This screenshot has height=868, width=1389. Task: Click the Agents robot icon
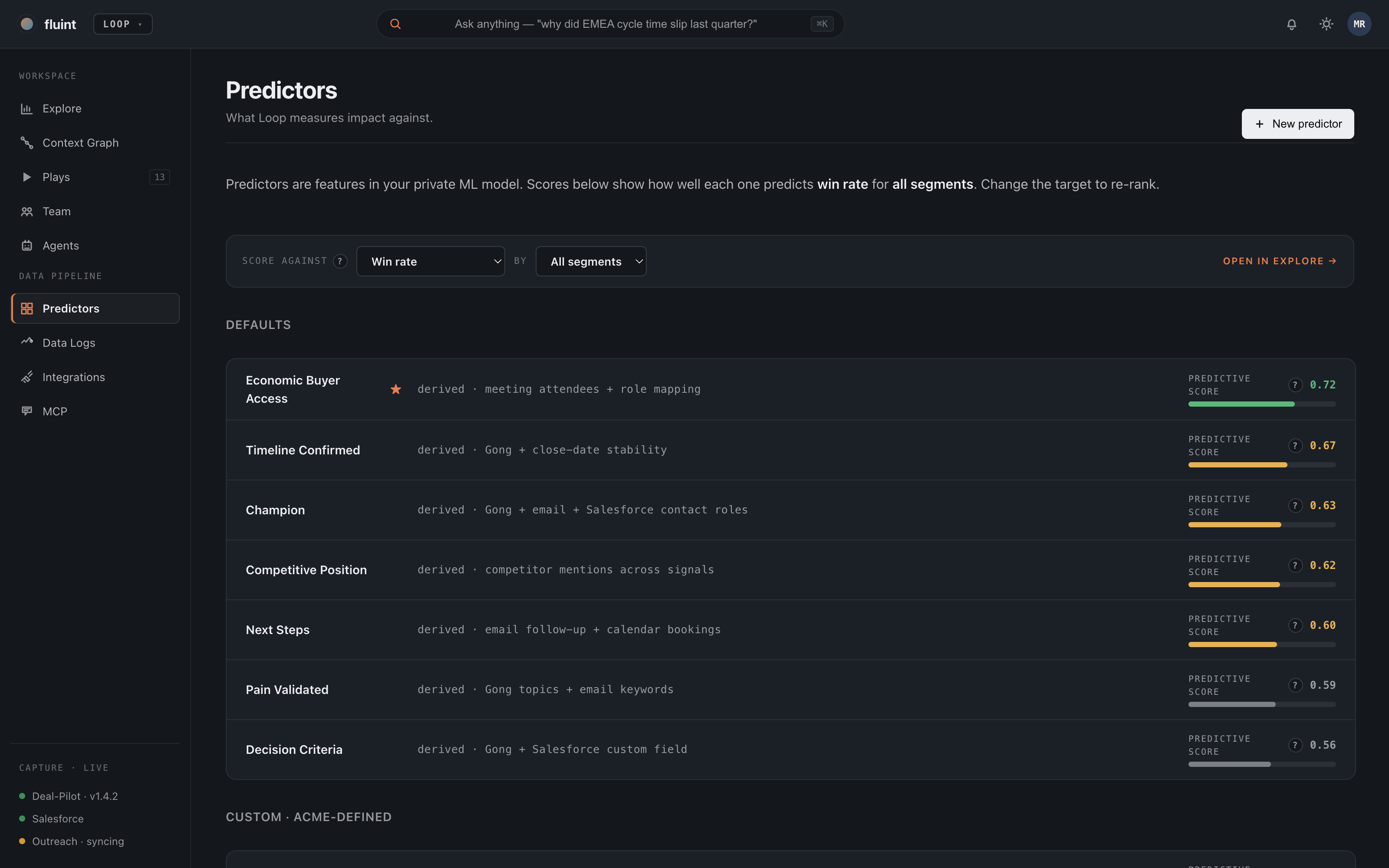tap(26, 246)
